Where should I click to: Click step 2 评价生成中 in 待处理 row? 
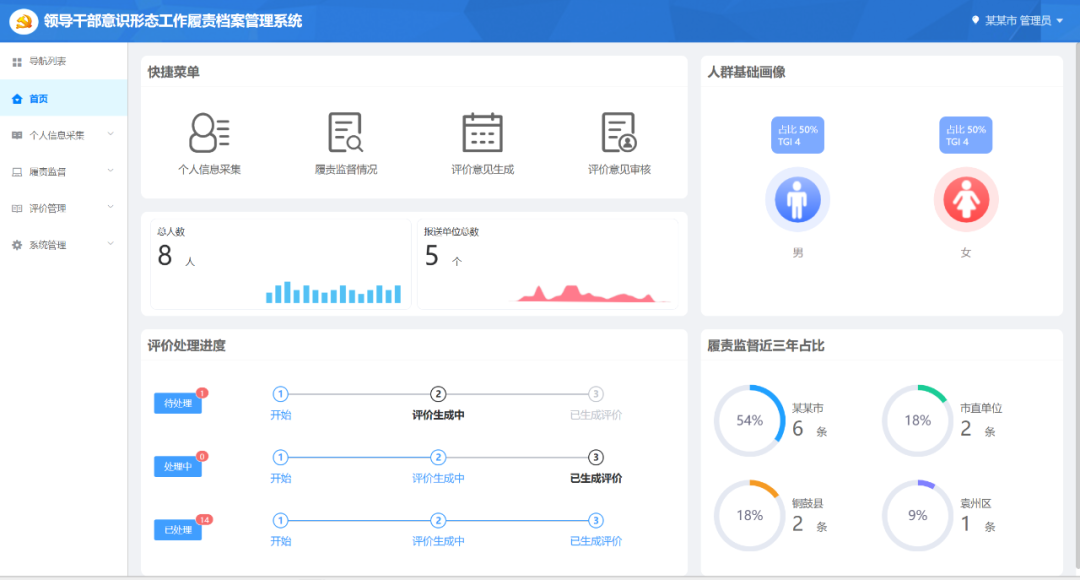pyautogui.click(x=438, y=394)
